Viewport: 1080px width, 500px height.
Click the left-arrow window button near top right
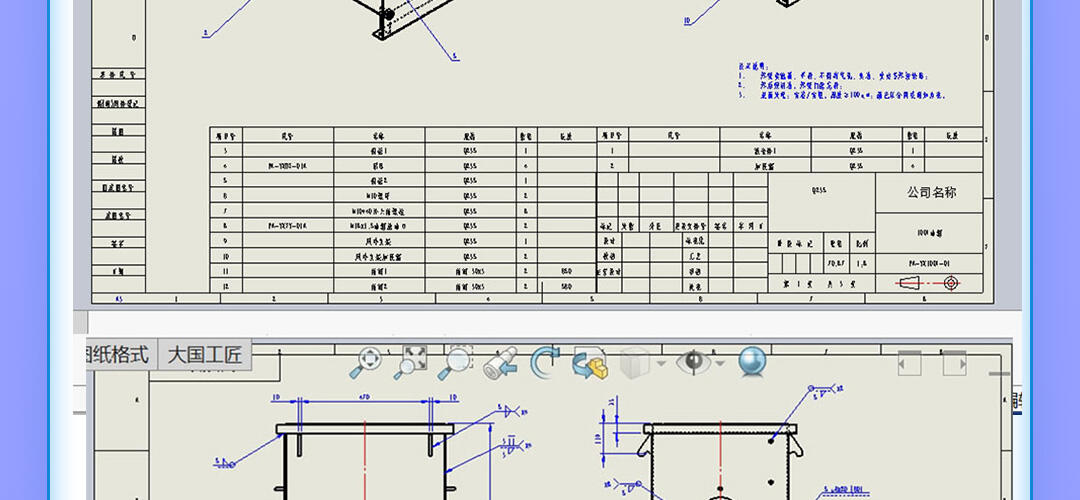(909, 363)
